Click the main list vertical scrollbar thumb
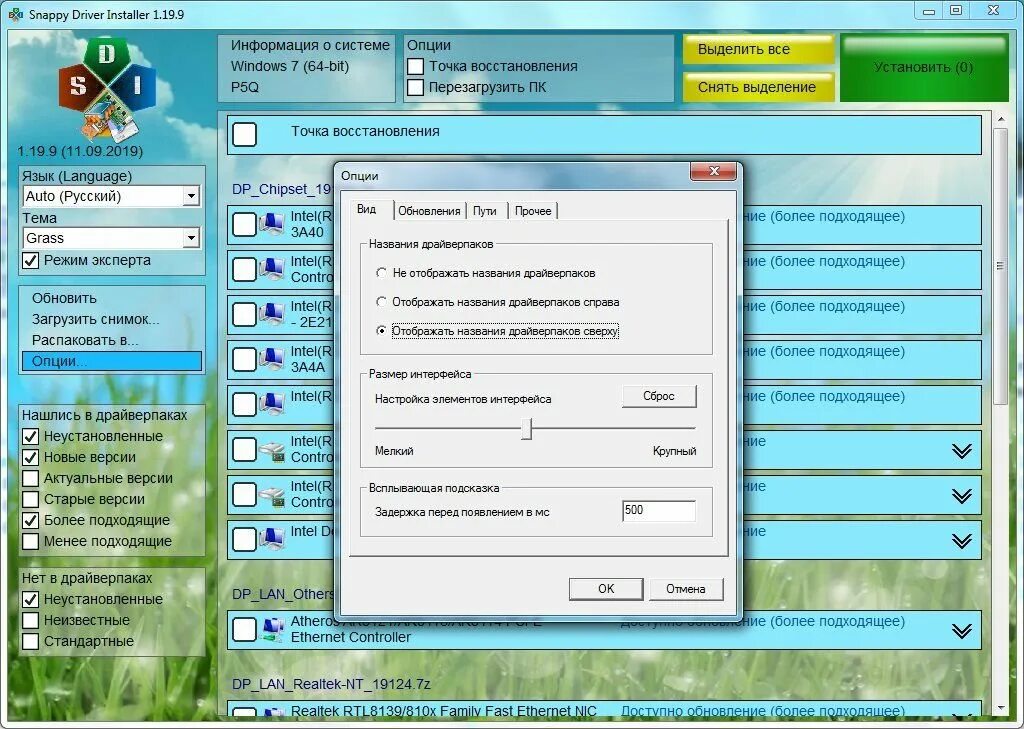Screen dimensions: 1024x729 pos(1000,266)
